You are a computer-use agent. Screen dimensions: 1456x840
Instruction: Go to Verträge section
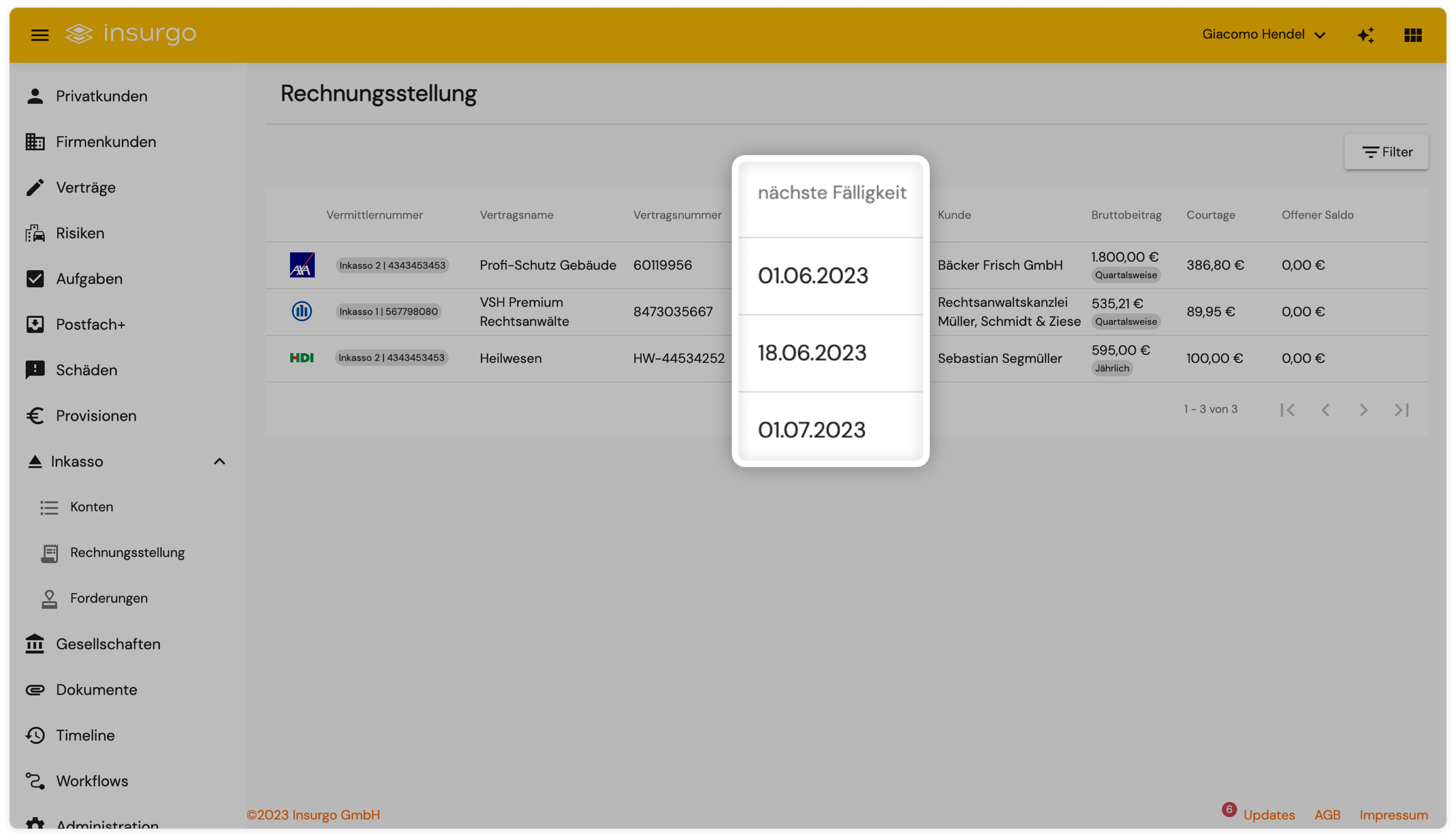(x=86, y=187)
